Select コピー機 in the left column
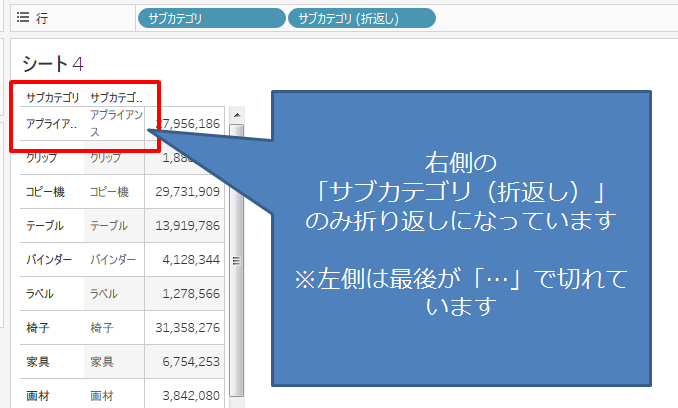Viewport: 678px width, 408px height. [45, 192]
